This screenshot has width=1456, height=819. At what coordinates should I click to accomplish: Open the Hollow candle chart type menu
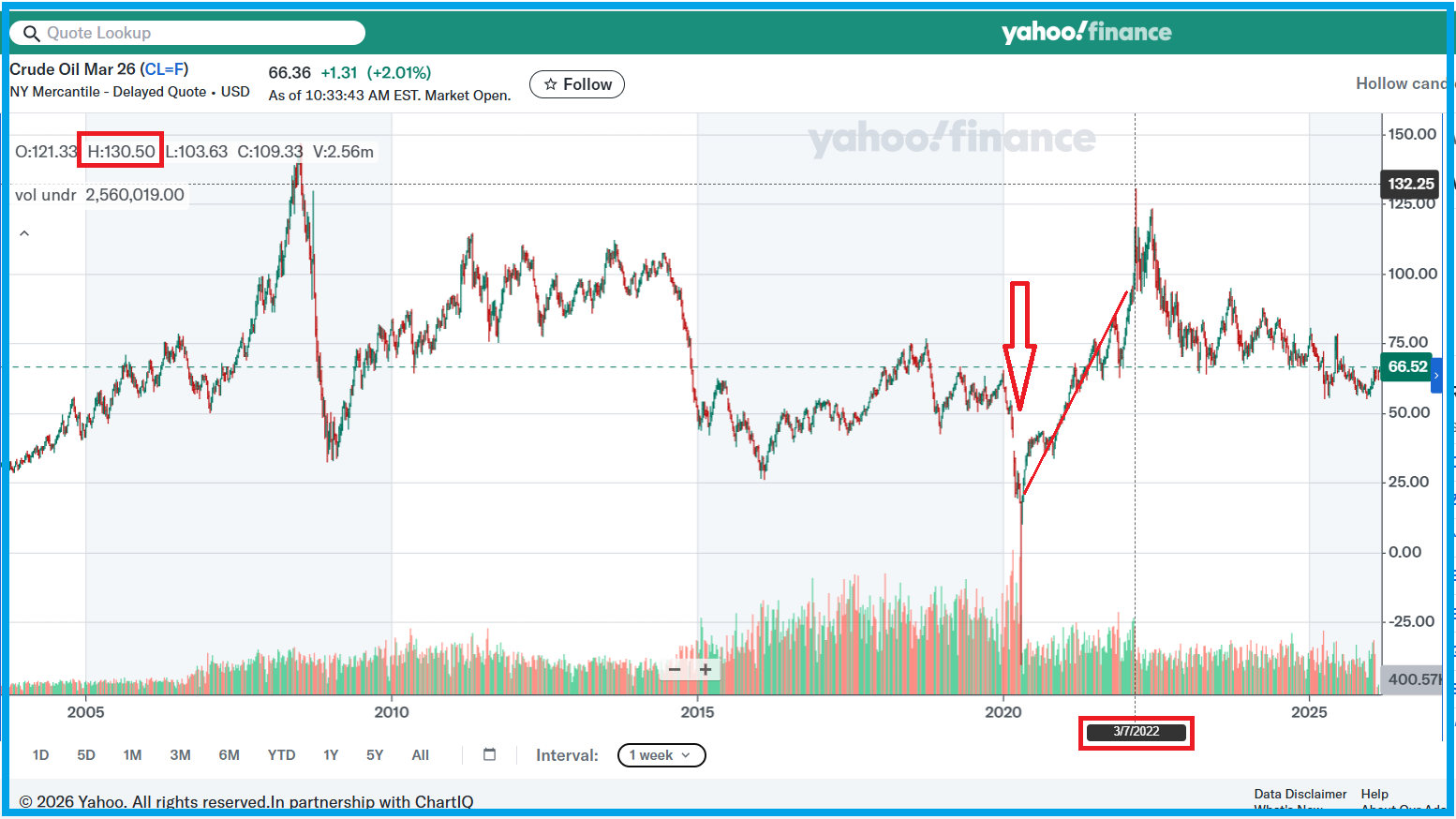(1400, 83)
